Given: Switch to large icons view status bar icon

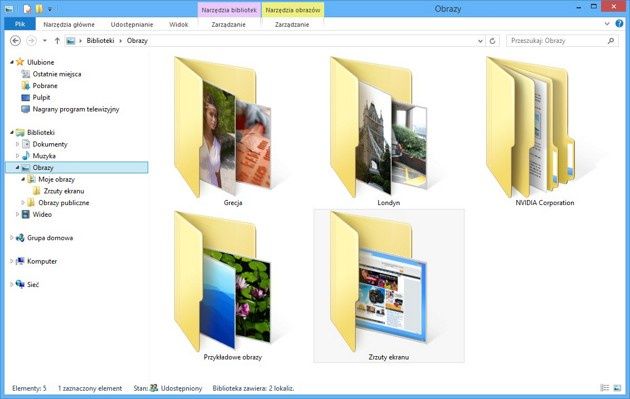Looking at the screenshot, I should 617,388.
